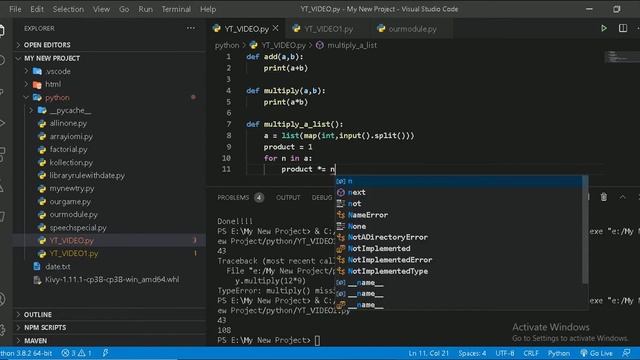Open factorial.py in explorer
The height and width of the screenshot is (360, 640).
(x=110, y=149)
